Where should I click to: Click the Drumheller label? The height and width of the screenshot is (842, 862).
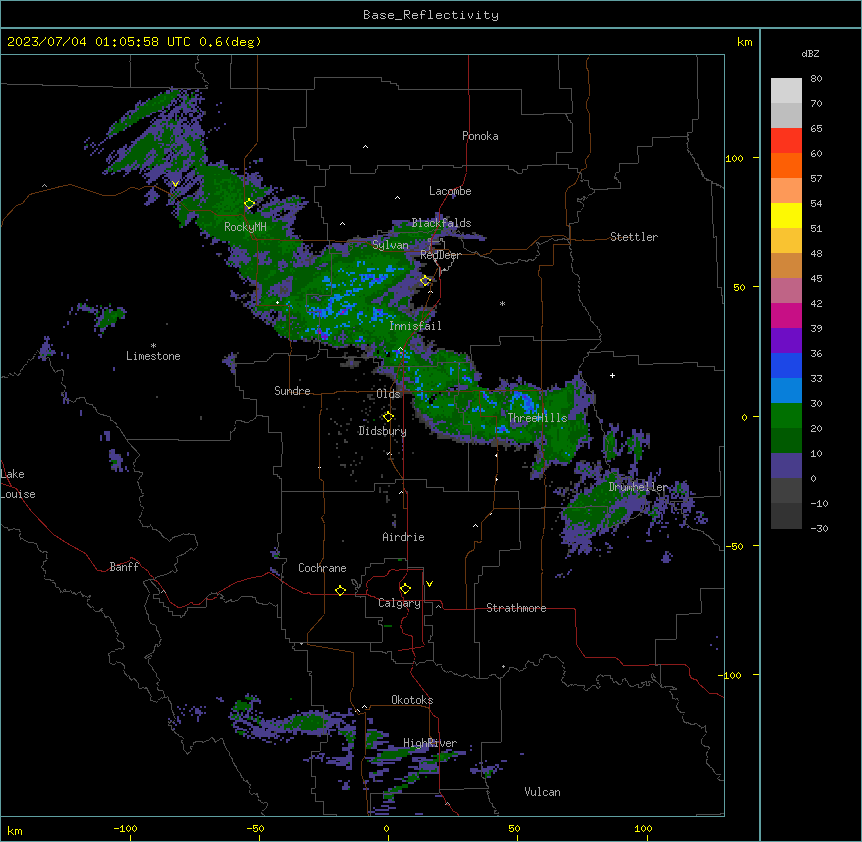pos(638,487)
